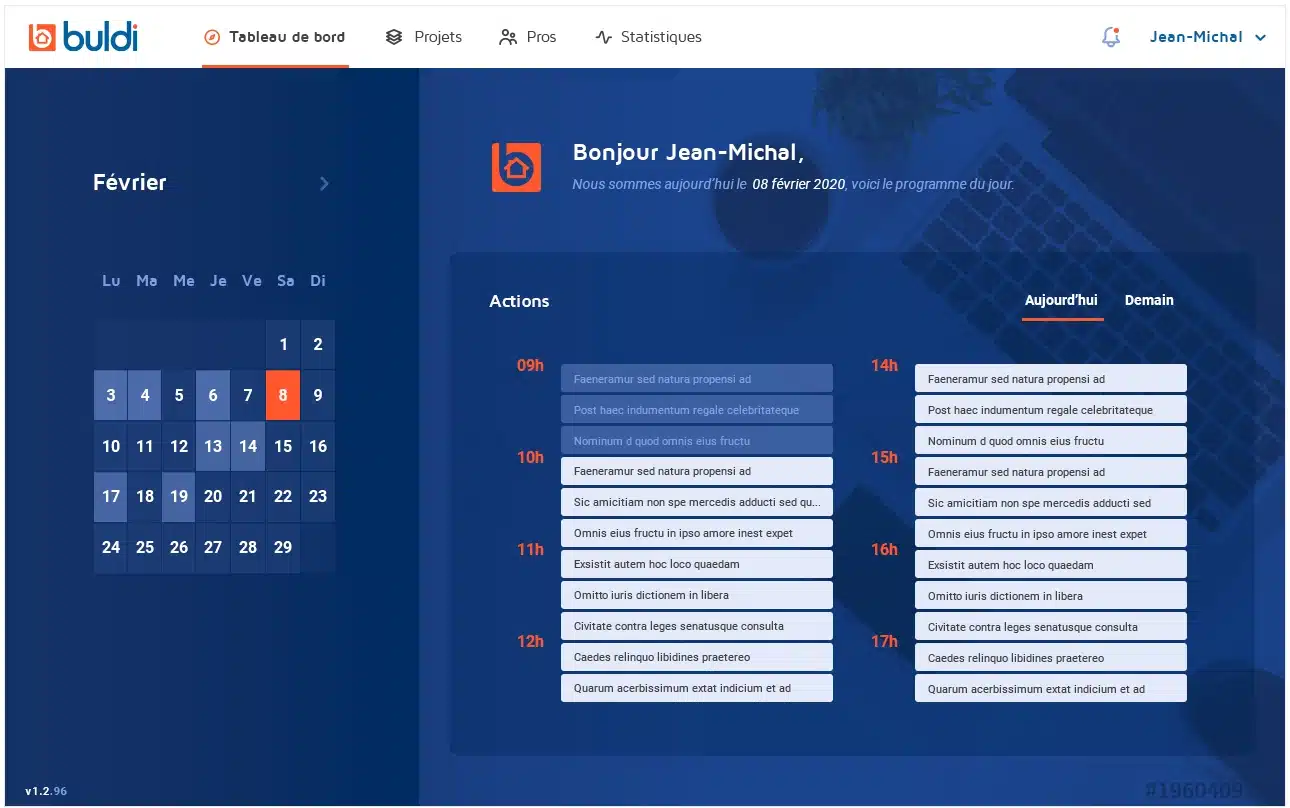1290x808 pixels.
Task: Click the date '08 février 2020'
Action: click(799, 184)
